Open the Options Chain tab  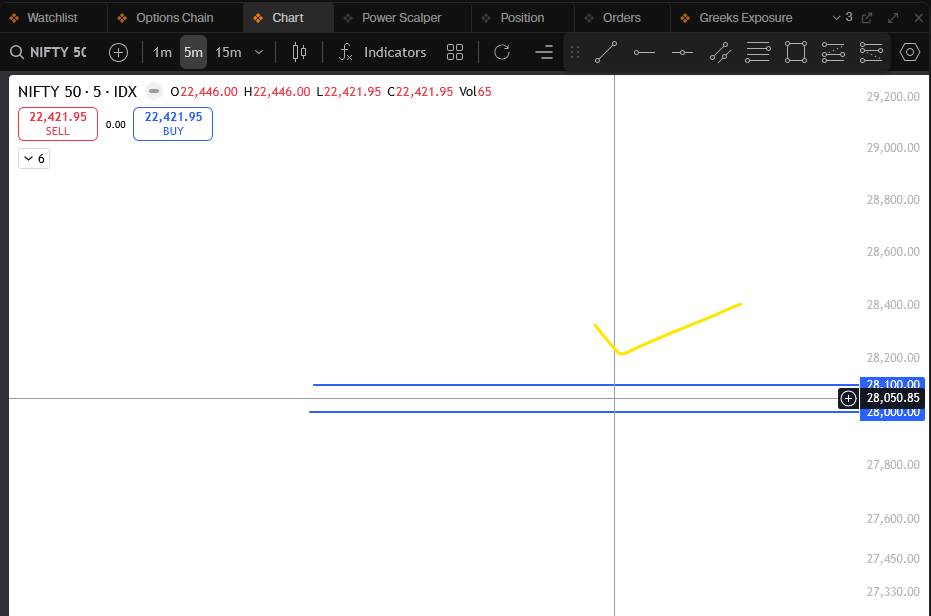[175, 18]
